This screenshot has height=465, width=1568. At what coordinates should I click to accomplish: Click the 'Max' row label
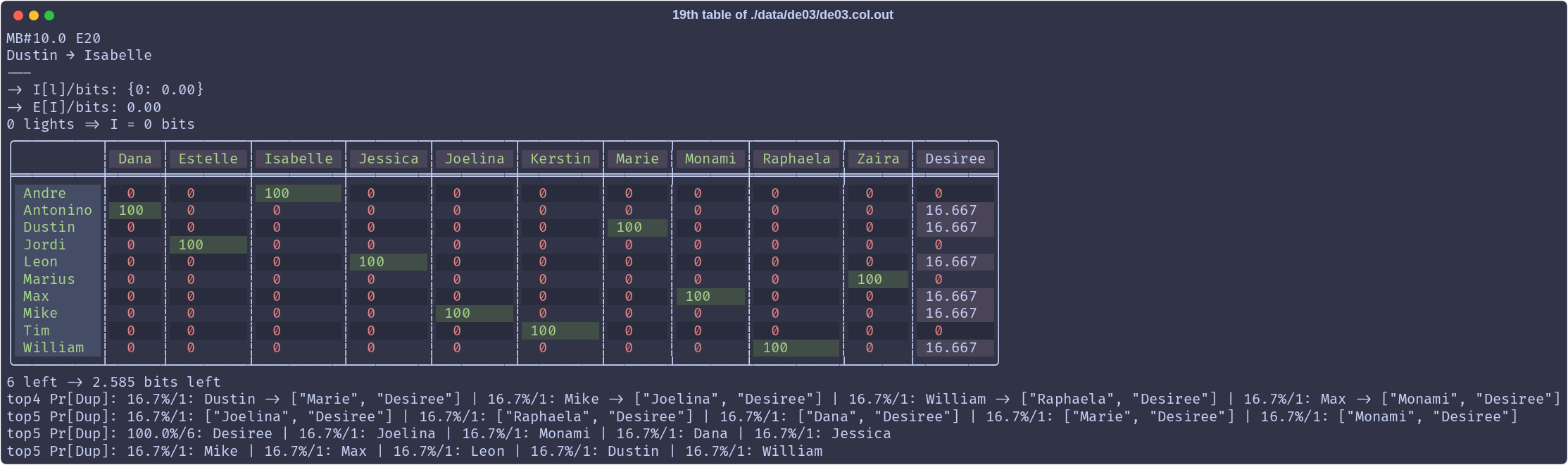pos(58,296)
